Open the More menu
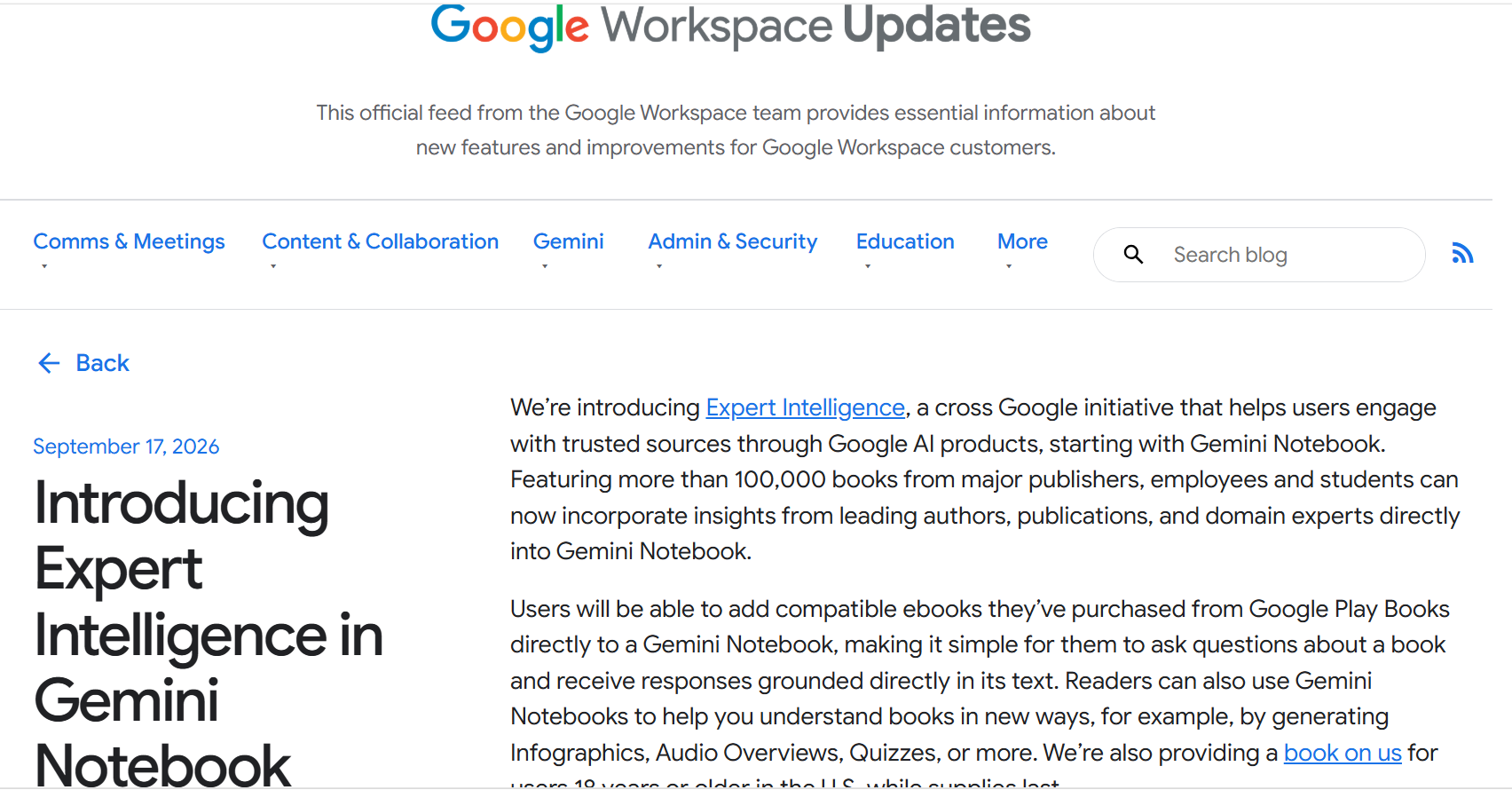This screenshot has width=1512, height=790. [1022, 241]
